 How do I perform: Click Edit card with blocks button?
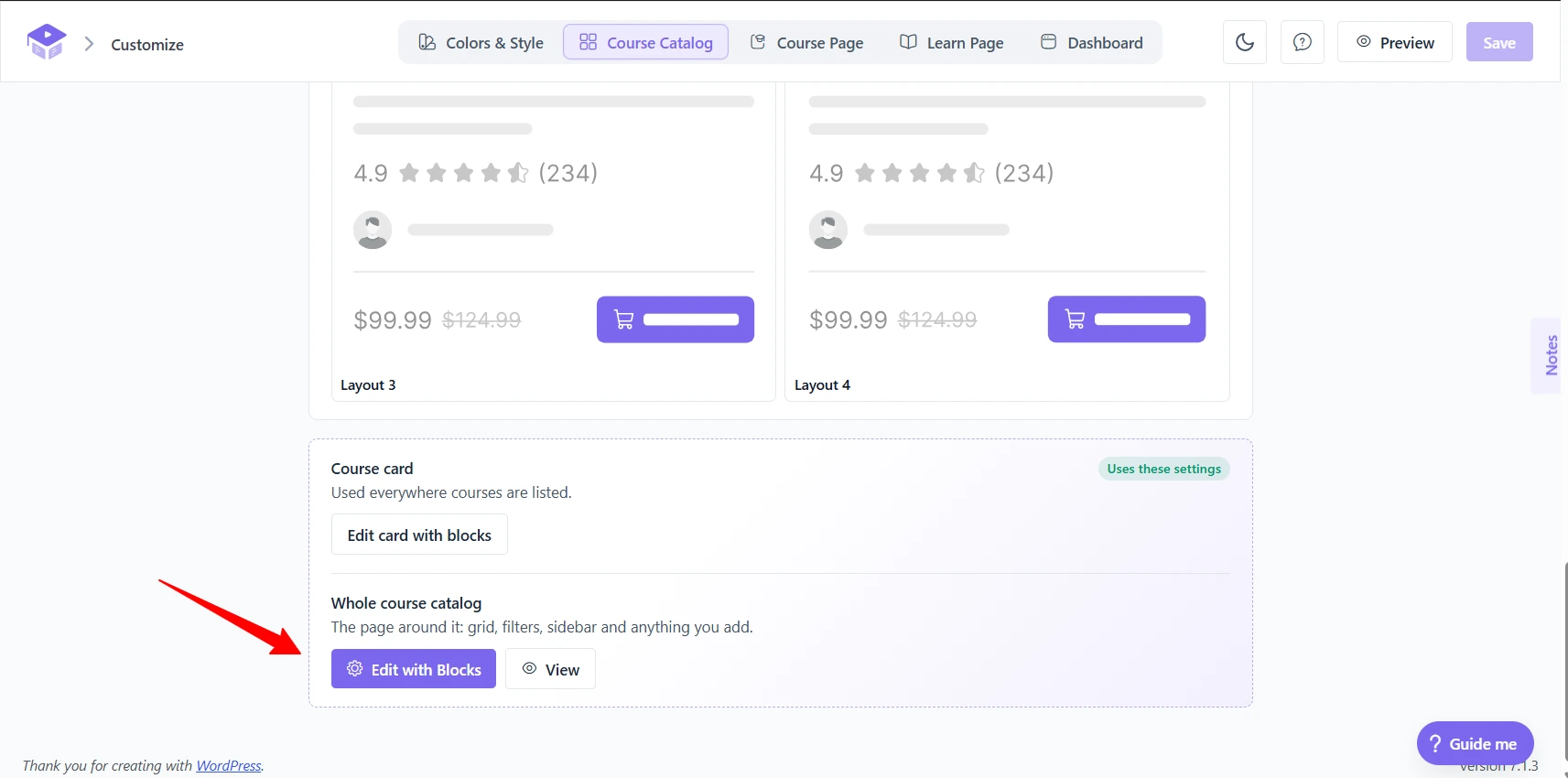pyautogui.click(x=419, y=535)
